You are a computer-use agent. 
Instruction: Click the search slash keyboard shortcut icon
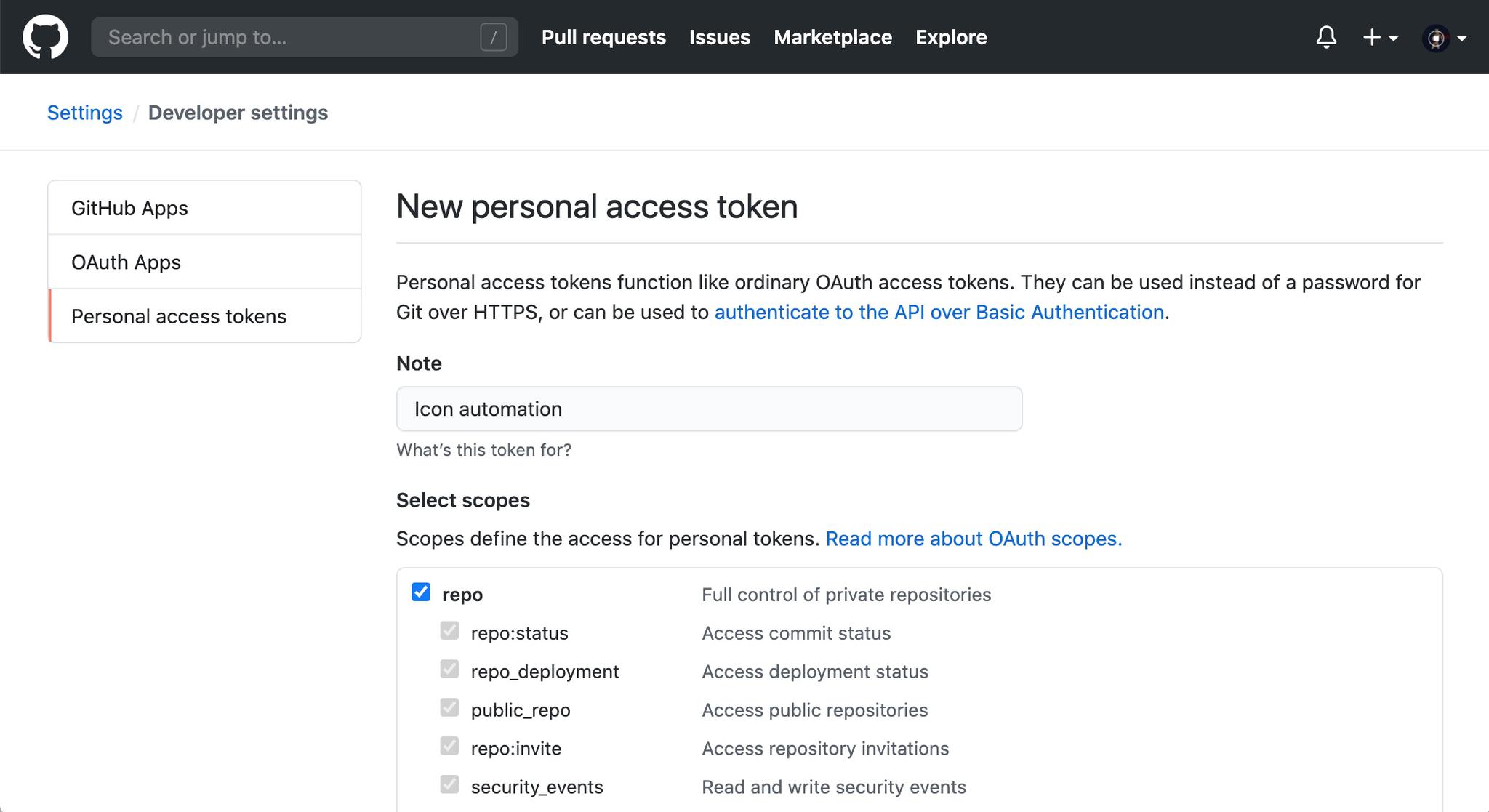click(493, 37)
